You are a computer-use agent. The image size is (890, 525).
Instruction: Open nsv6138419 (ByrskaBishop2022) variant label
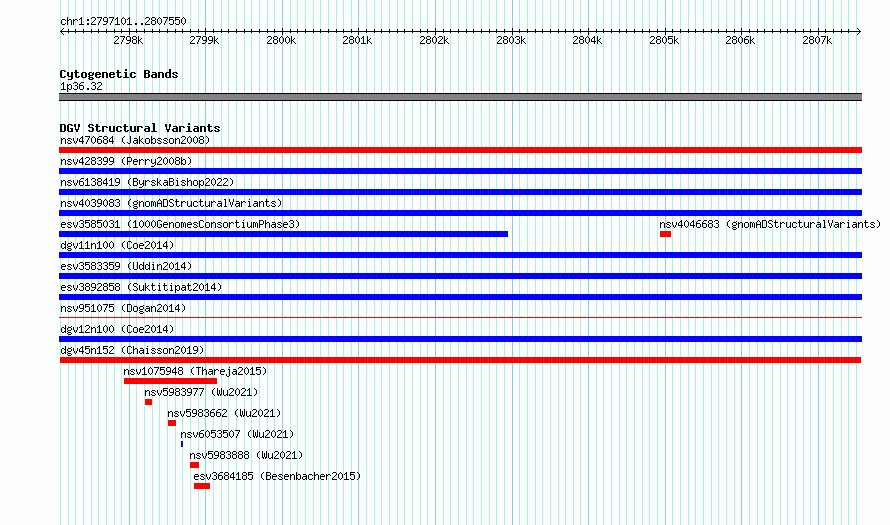click(147, 182)
